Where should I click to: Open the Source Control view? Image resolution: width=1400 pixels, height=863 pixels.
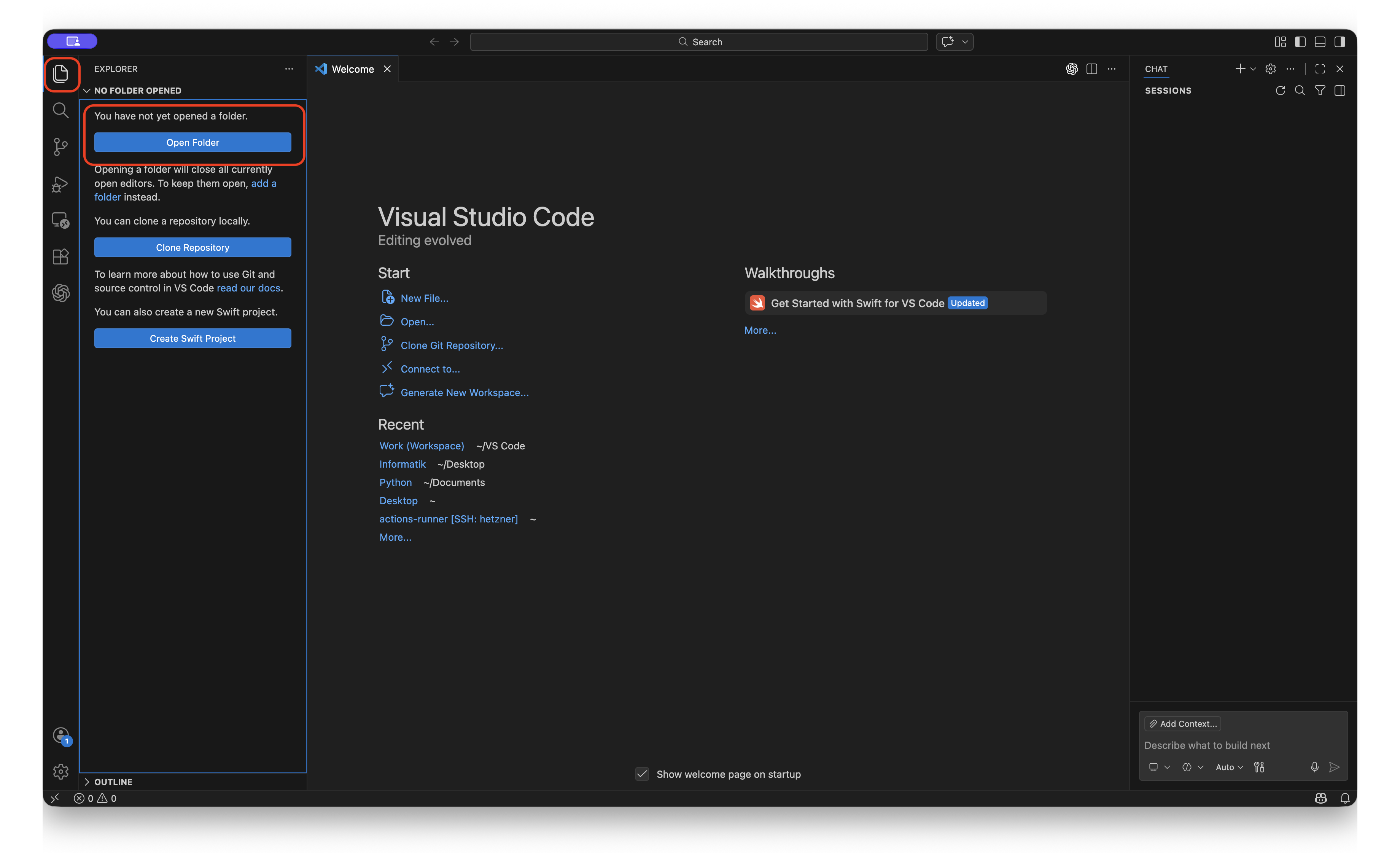(x=60, y=147)
